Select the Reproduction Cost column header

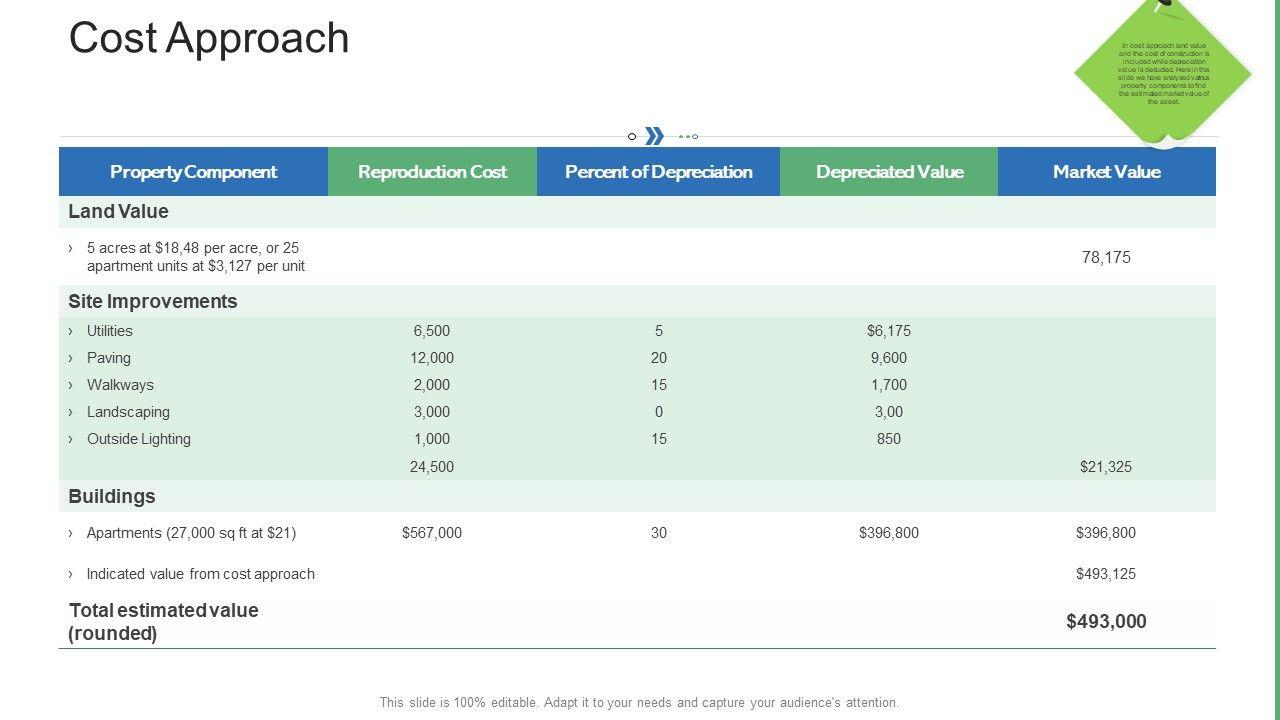(x=432, y=172)
